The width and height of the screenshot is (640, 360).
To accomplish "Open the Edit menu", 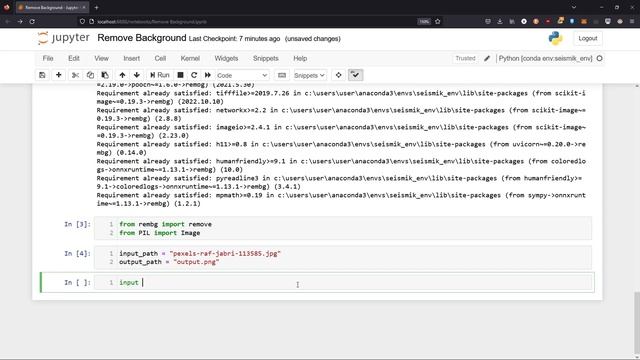I will coord(74,58).
